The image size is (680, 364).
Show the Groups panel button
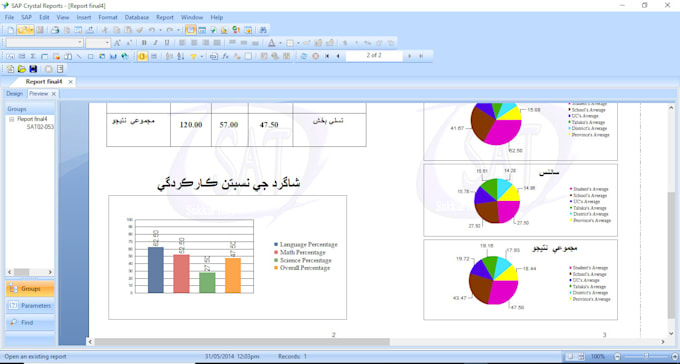pyautogui.click(x=30, y=289)
